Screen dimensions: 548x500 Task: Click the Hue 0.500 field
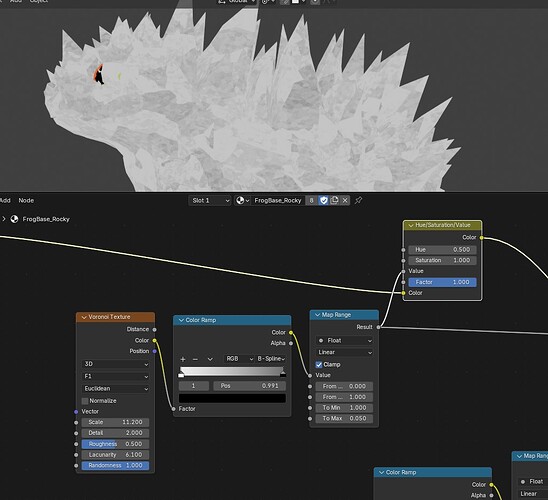coord(442,250)
